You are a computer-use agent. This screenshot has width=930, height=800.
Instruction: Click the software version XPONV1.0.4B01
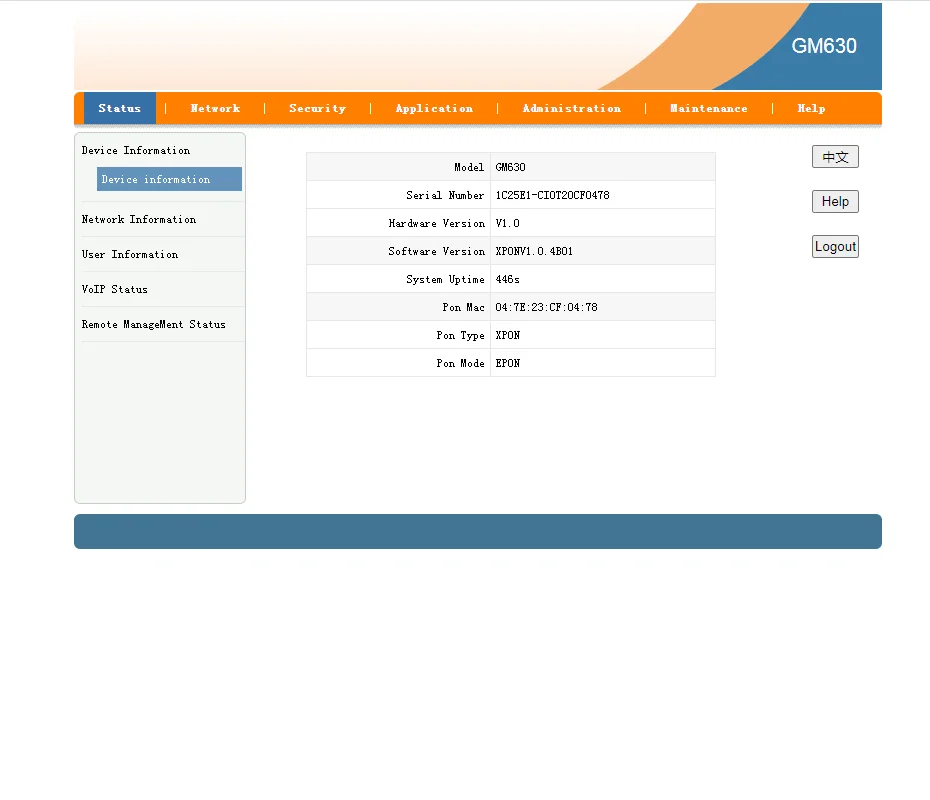(x=534, y=251)
